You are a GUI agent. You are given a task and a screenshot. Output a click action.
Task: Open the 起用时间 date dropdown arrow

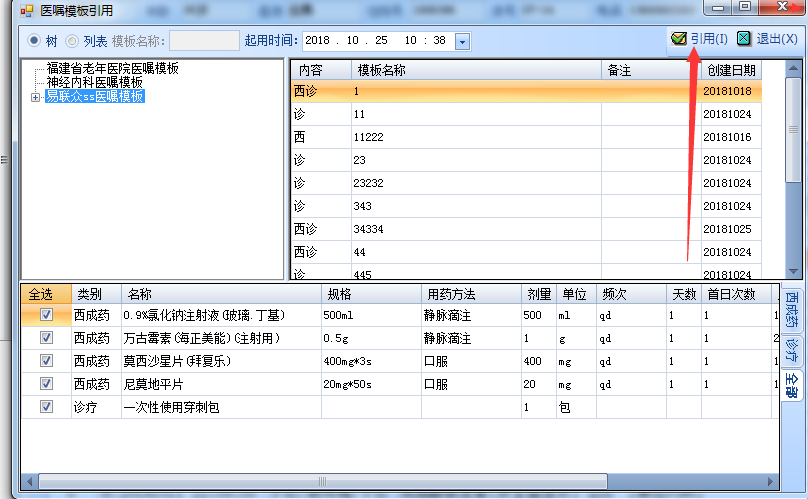click(462, 41)
